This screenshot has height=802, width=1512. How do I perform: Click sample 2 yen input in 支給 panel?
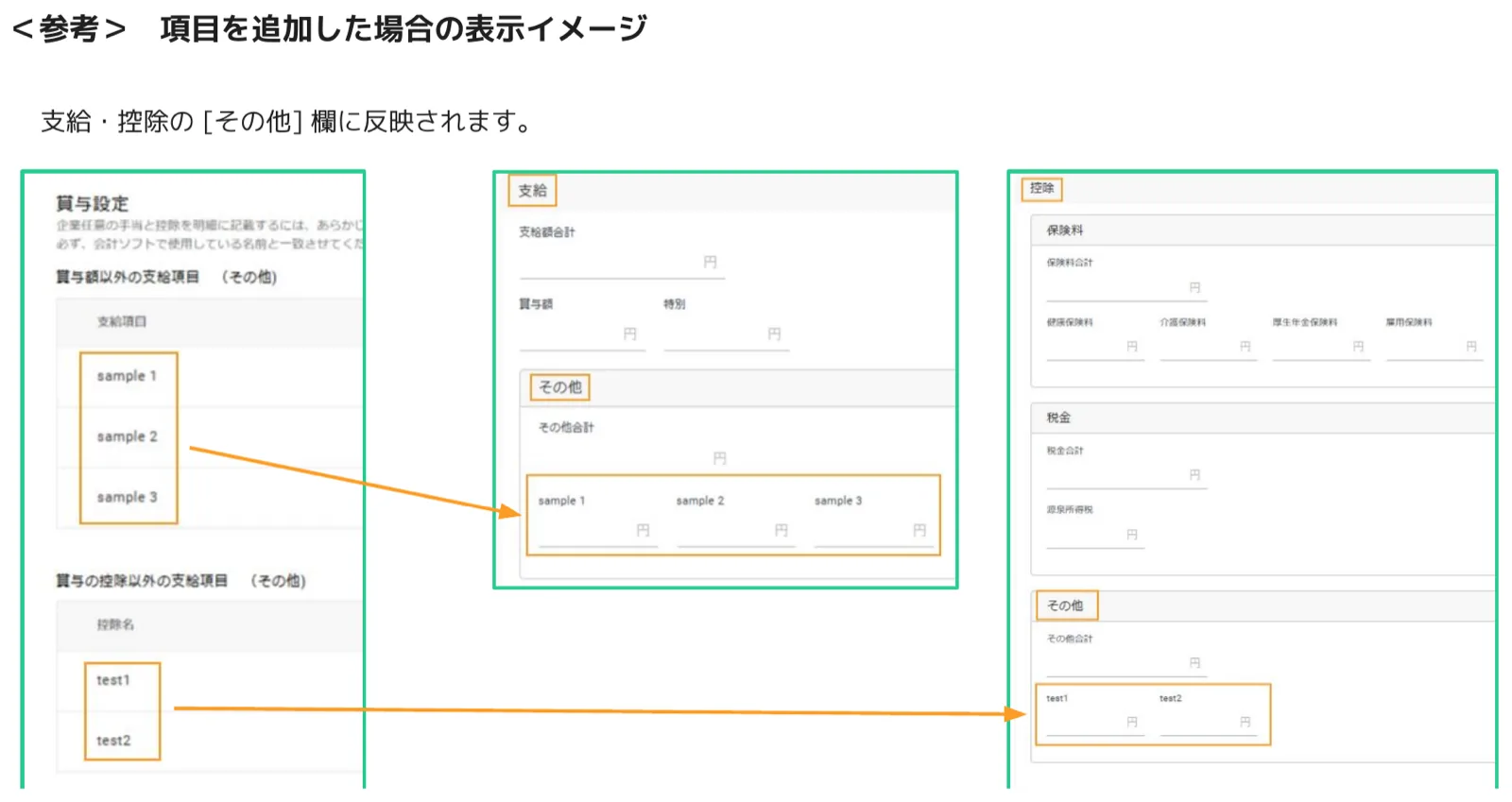(x=736, y=532)
